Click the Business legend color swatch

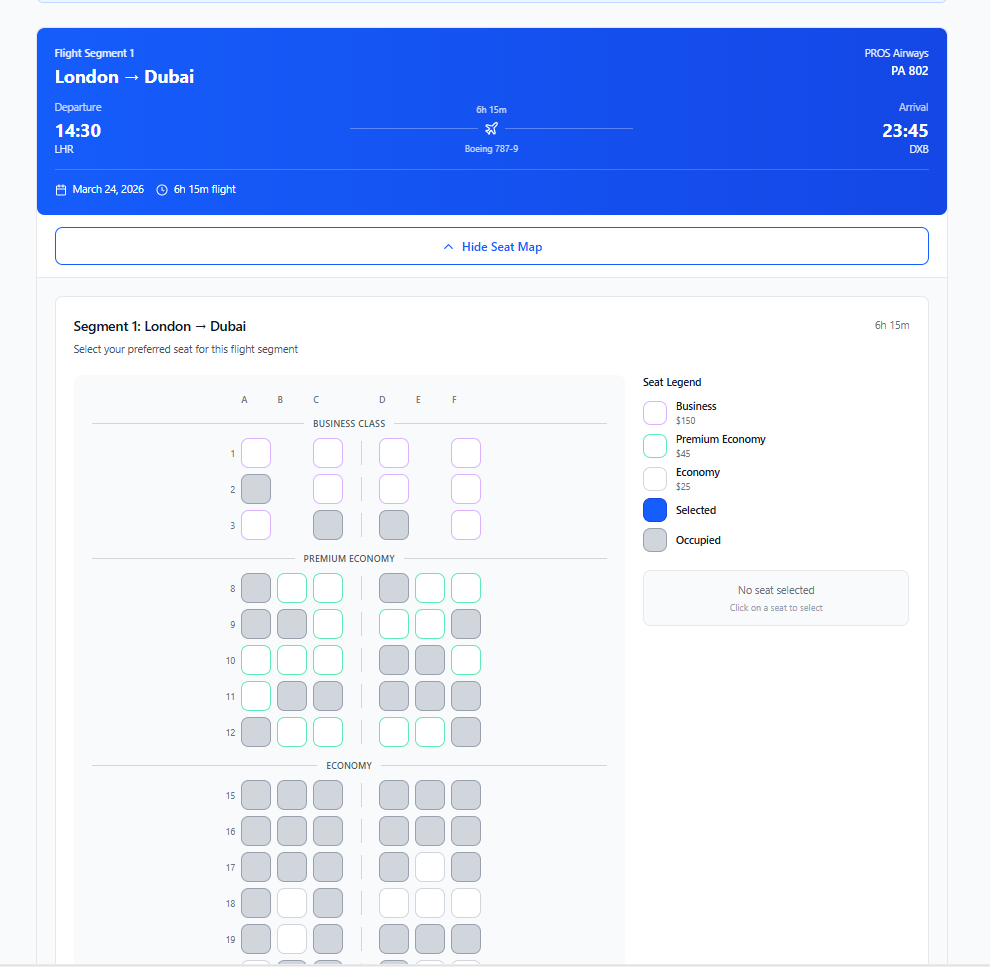pyautogui.click(x=655, y=413)
